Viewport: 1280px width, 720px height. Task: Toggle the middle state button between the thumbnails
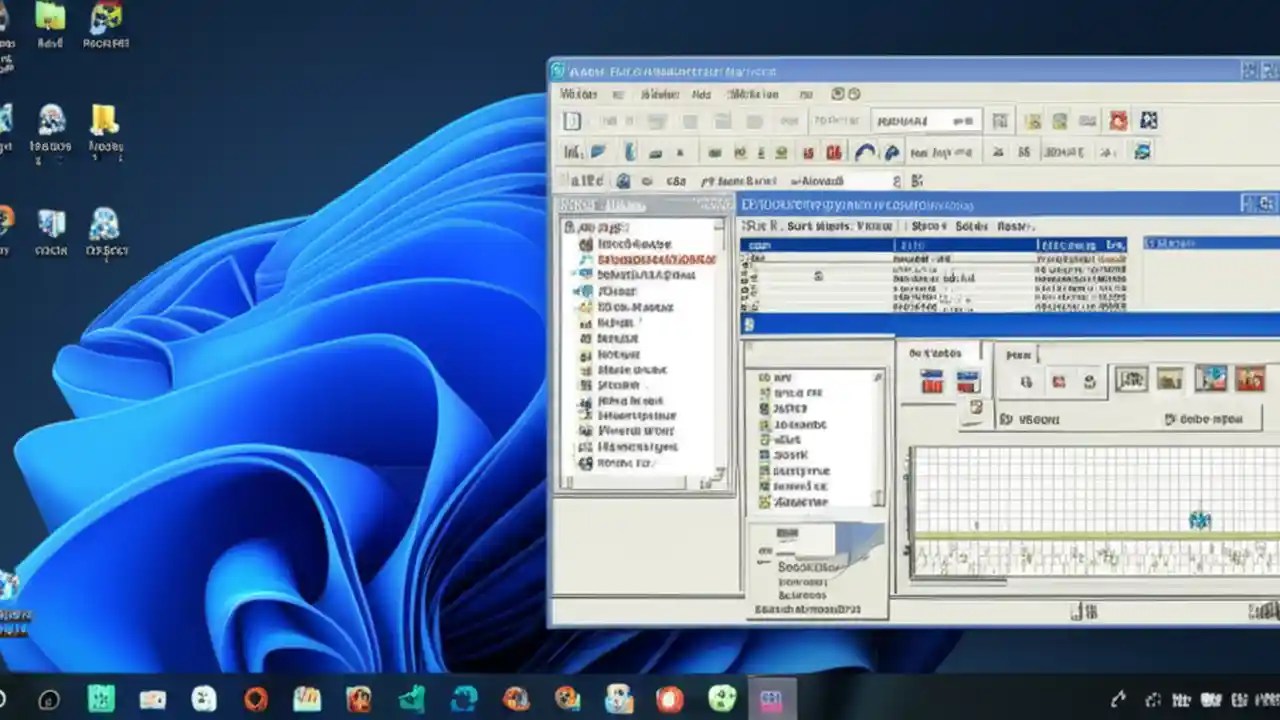(974, 408)
